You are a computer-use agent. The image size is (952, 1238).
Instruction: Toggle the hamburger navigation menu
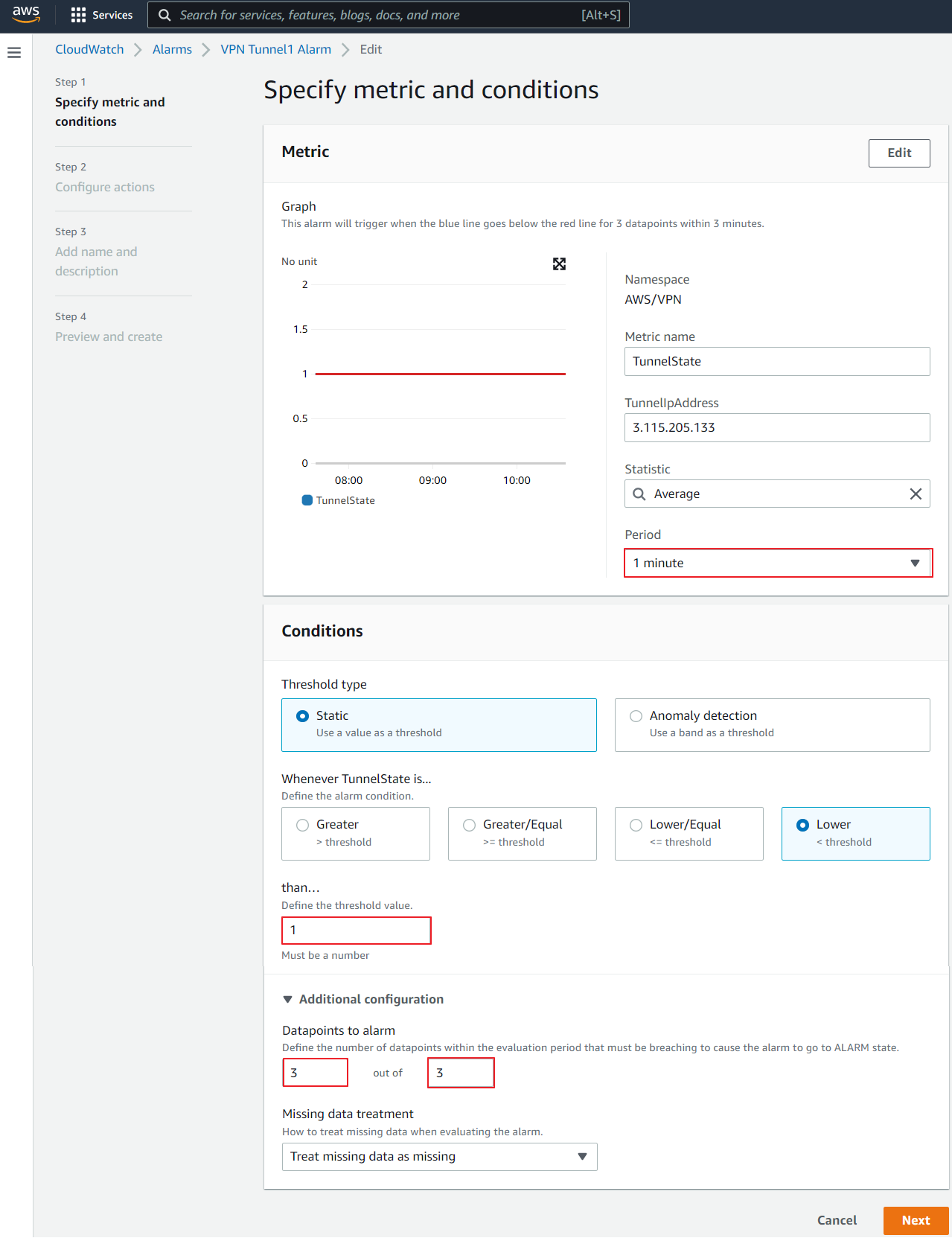point(14,53)
